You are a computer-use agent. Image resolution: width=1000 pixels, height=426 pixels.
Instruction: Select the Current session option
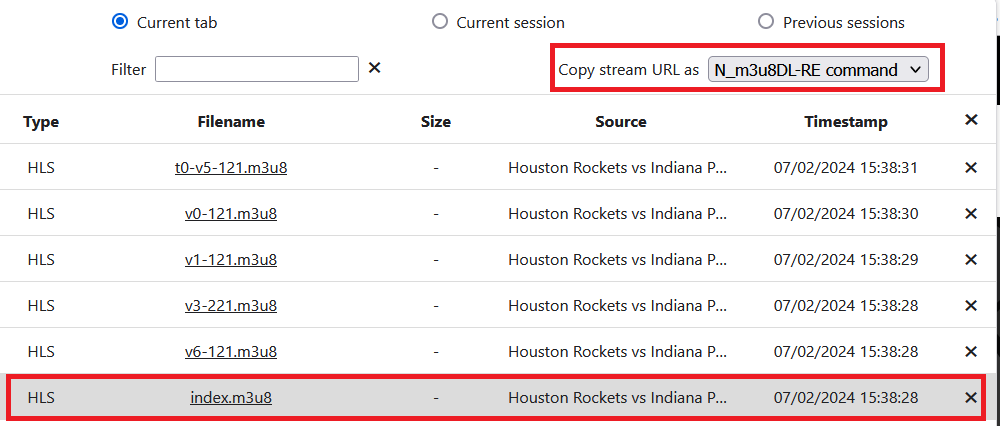point(440,21)
